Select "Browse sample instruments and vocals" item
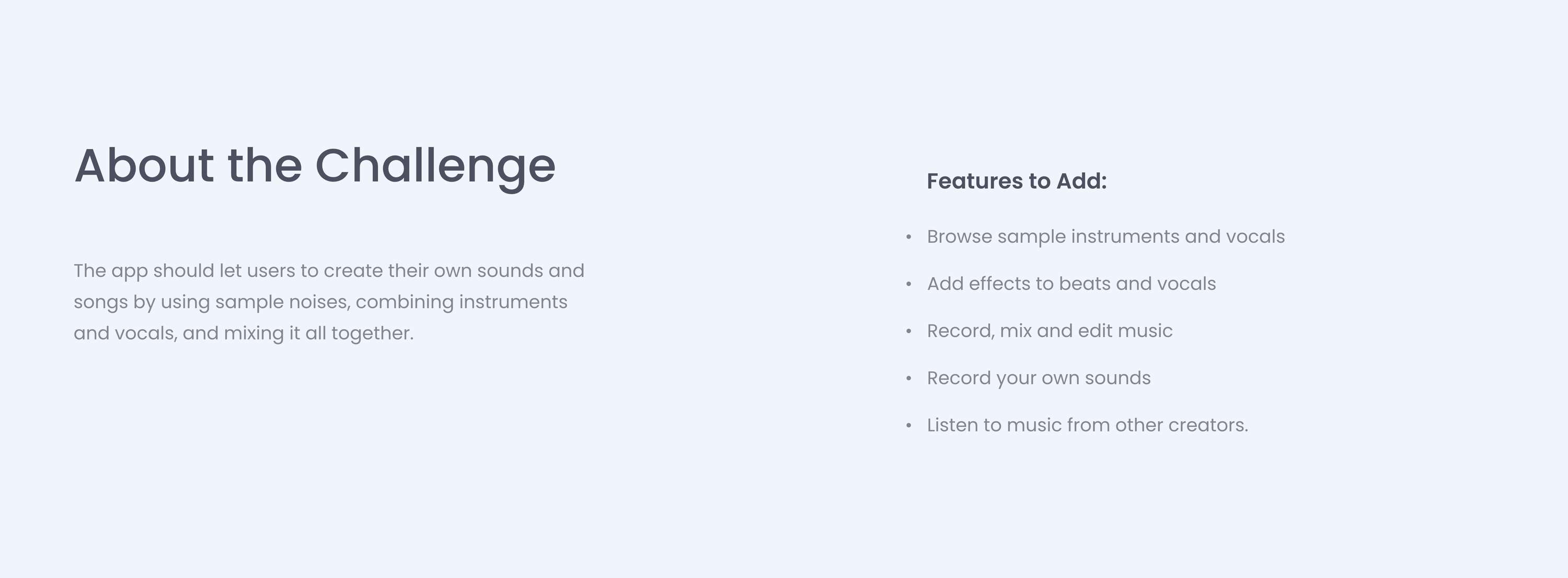The image size is (1568, 578). (1105, 236)
